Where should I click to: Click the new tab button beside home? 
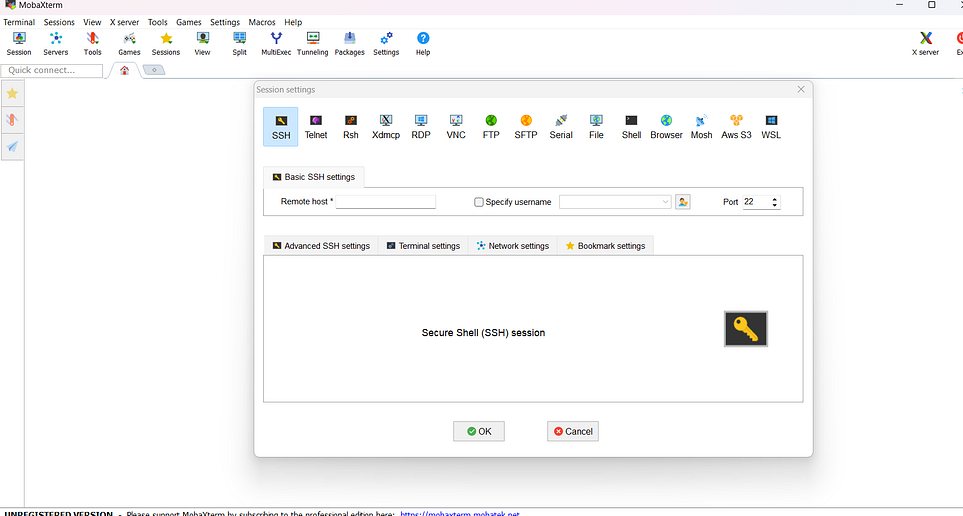coord(154,70)
